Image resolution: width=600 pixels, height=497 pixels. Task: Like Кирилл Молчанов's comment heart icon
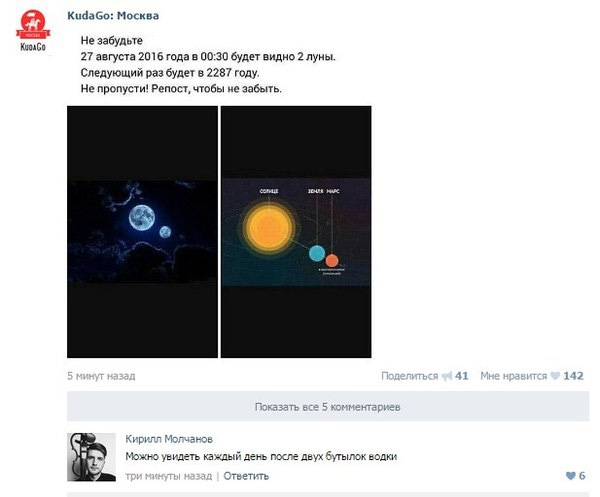[571, 476]
